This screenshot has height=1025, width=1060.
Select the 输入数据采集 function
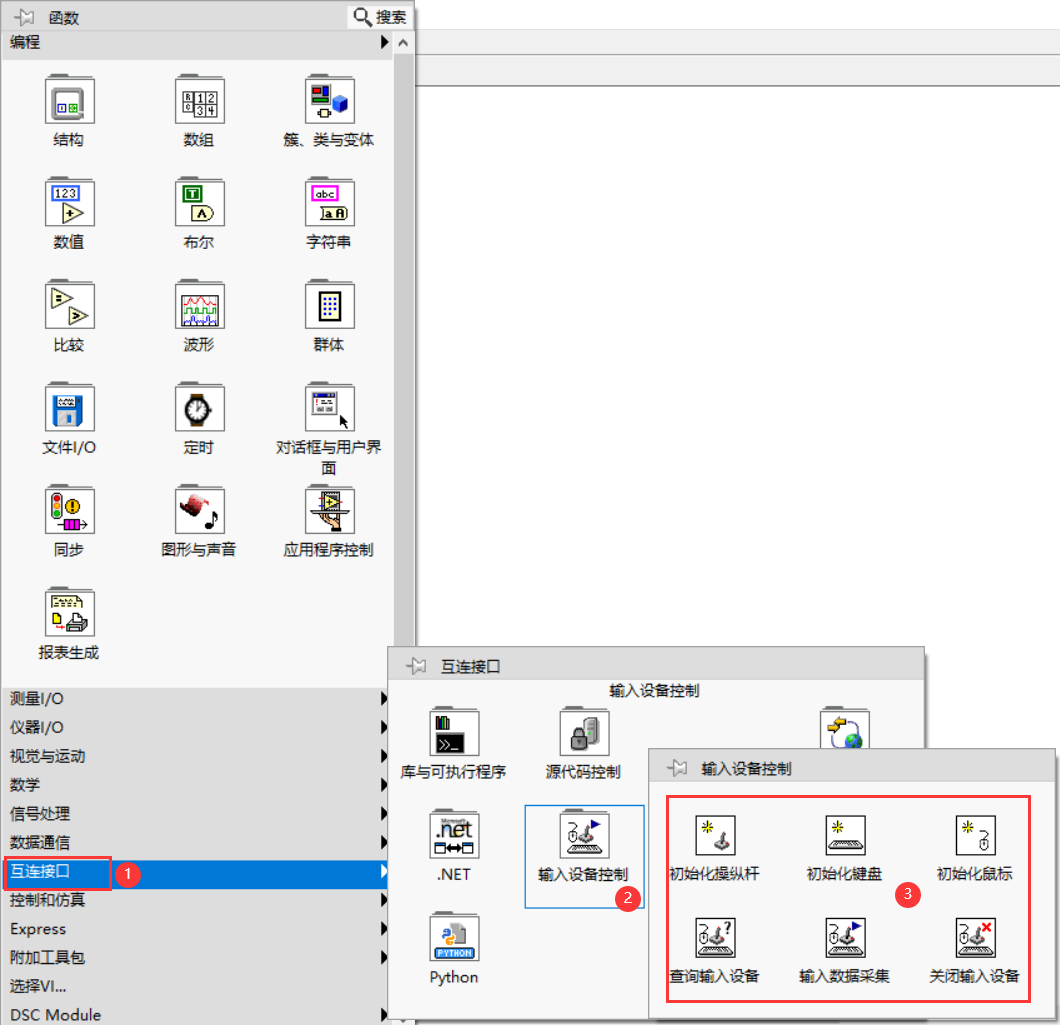845,938
